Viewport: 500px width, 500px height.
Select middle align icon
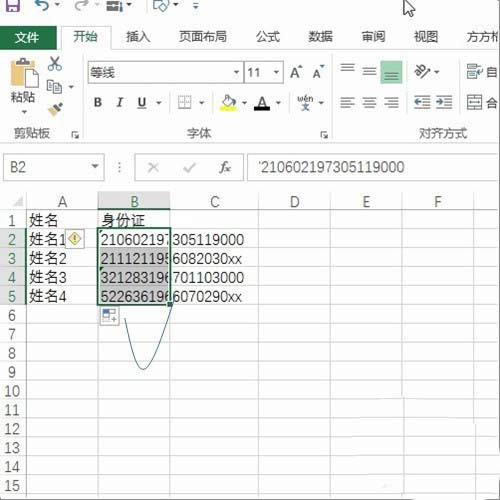tap(369, 71)
